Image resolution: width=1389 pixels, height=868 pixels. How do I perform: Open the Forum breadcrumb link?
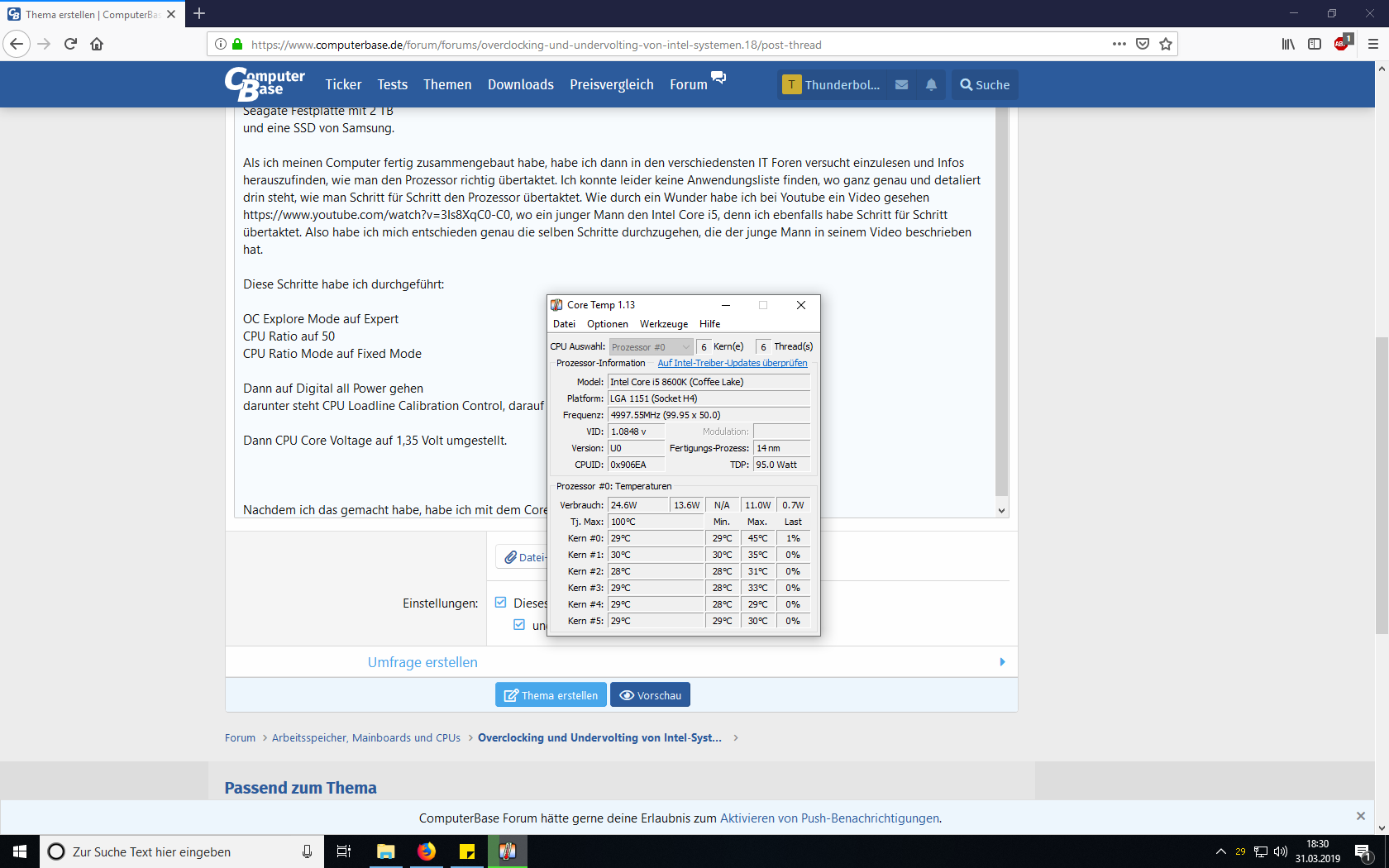point(240,737)
